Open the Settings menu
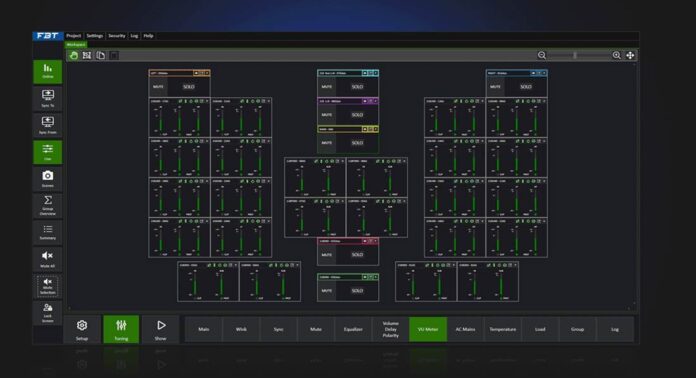 coord(95,36)
